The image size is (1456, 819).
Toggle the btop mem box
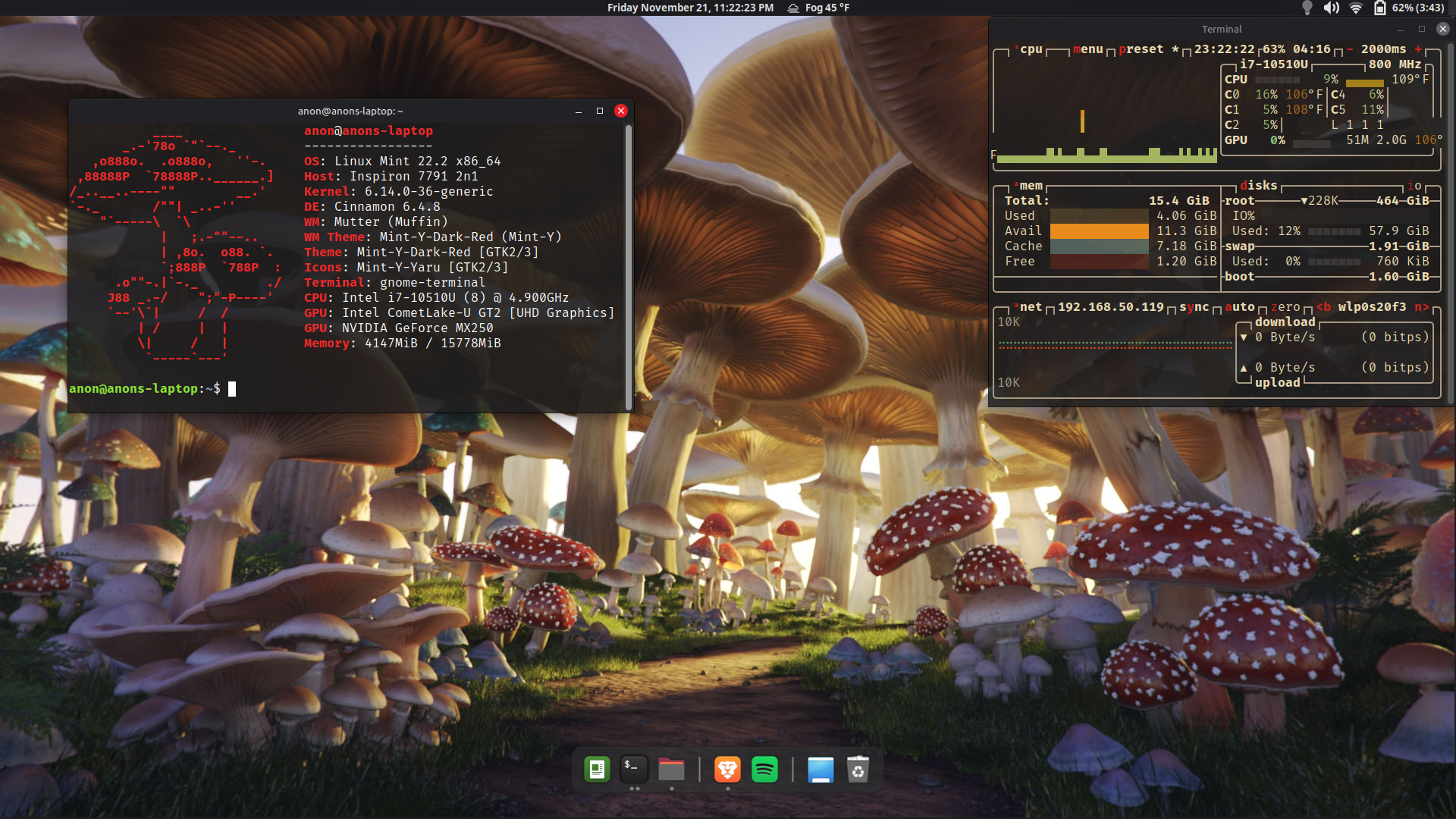[x=1031, y=186]
